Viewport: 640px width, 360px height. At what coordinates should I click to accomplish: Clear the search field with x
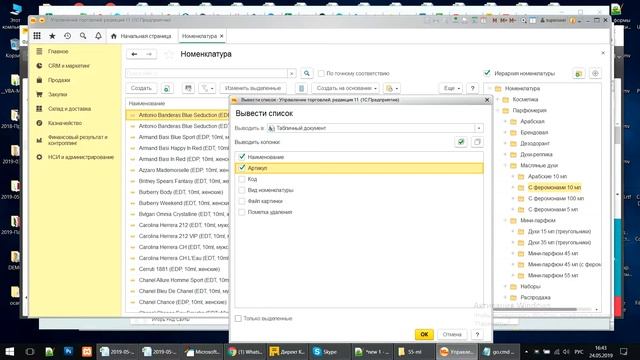click(291, 73)
